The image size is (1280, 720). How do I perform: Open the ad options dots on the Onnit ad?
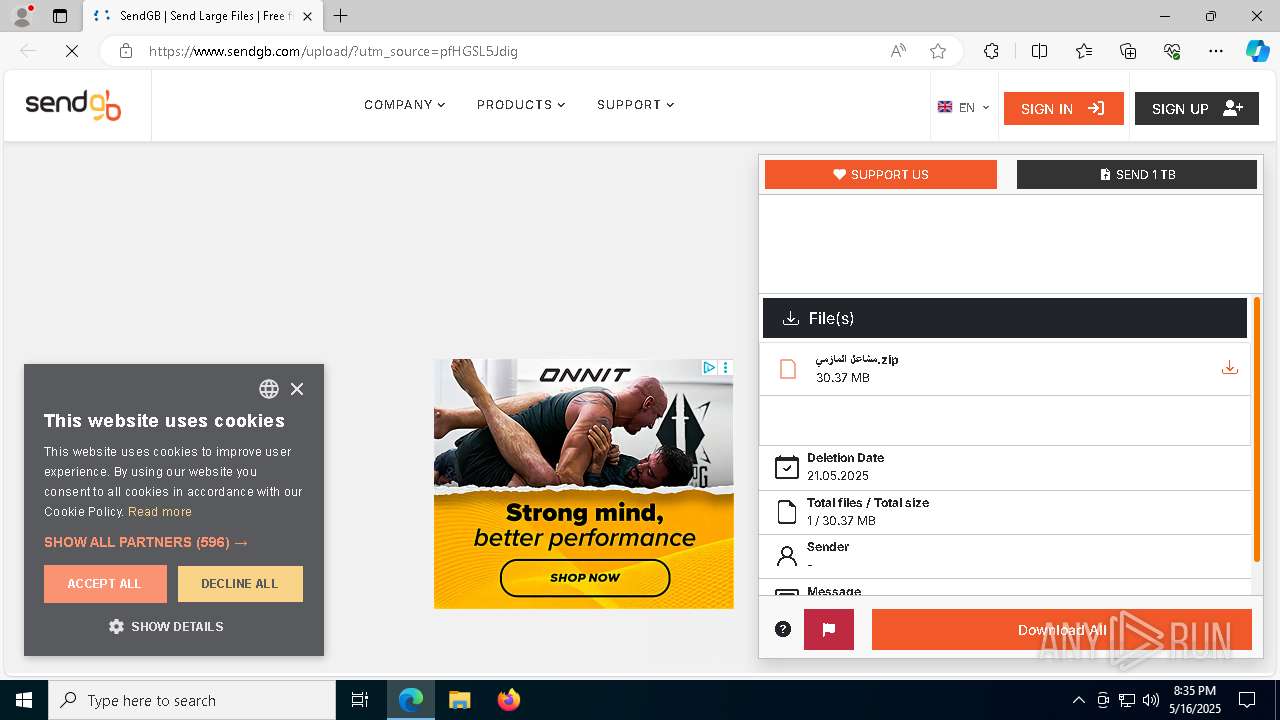click(x=726, y=368)
